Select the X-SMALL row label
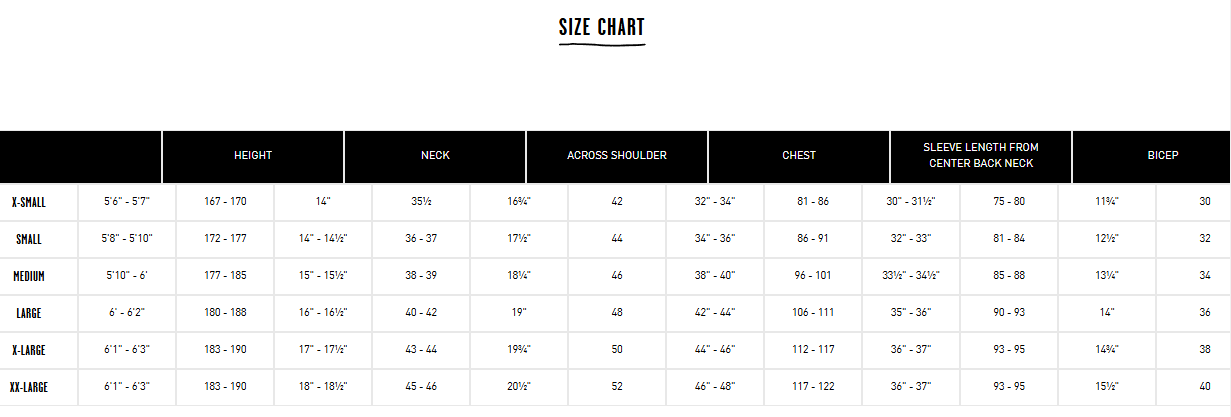Screen dimensions: 1231x417 click(29, 202)
